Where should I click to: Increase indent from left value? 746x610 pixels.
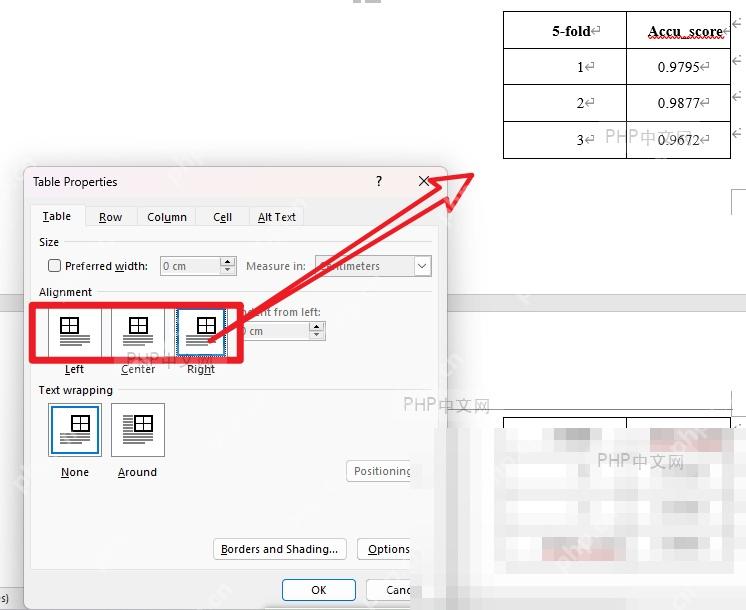[x=316, y=326]
